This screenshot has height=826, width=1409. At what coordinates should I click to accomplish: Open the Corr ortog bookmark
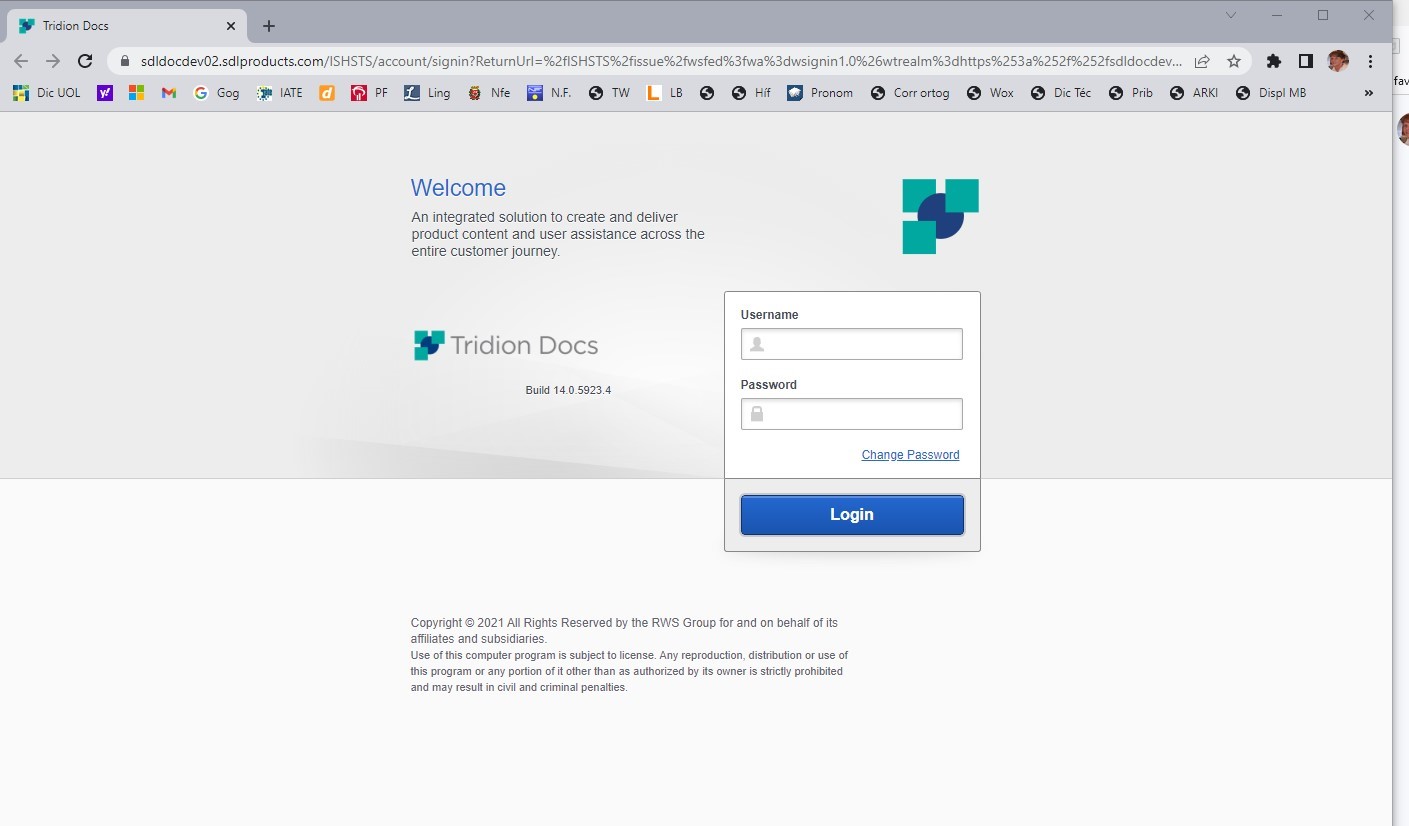[x=910, y=93]
